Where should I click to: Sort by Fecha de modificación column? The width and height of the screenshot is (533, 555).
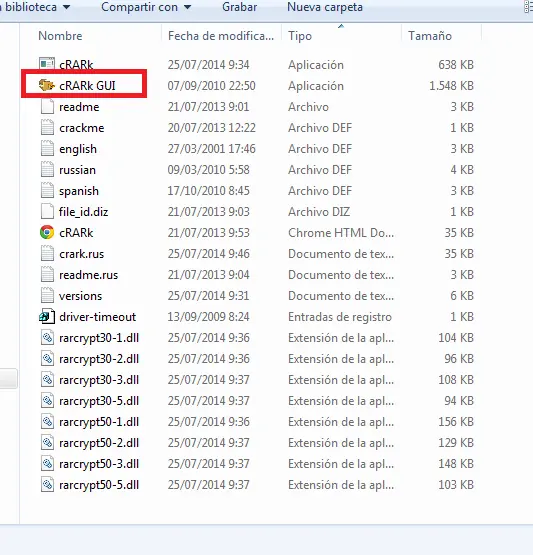[221, 36]
